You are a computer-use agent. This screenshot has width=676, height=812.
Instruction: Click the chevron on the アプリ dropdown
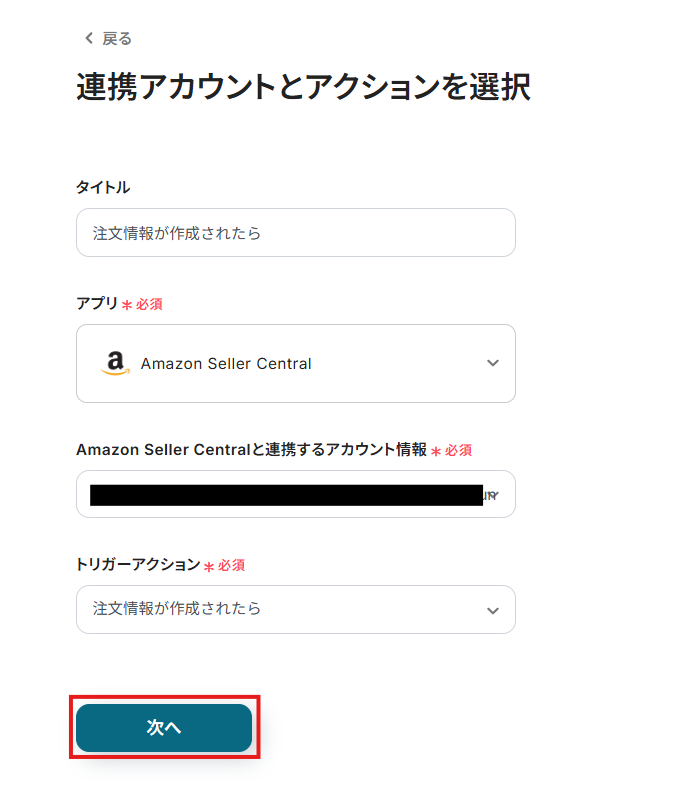click(x=492, y=363)
